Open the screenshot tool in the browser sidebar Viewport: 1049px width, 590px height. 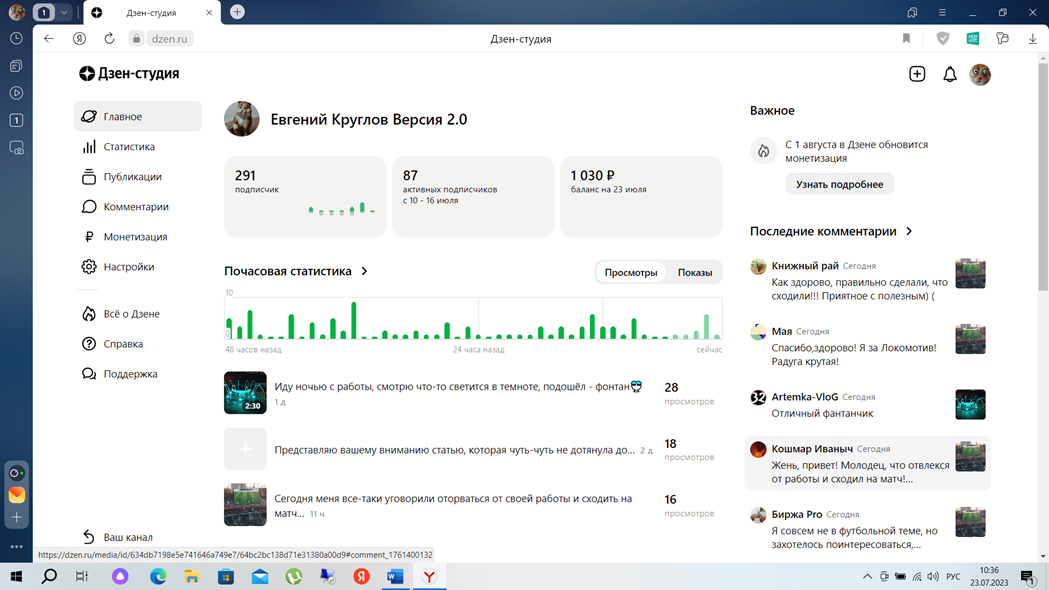coord(17,148)
